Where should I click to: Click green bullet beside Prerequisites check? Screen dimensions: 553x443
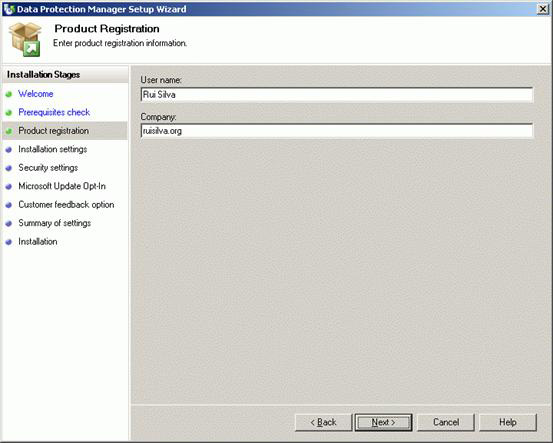9,113
